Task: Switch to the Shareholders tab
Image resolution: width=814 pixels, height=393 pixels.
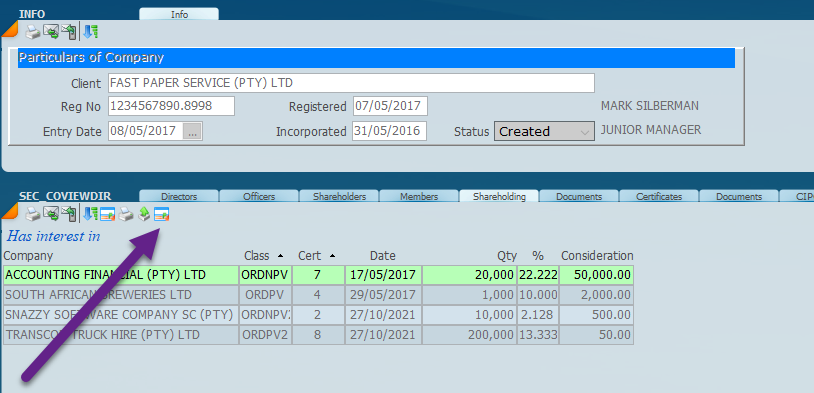Action: pos(339,196)
